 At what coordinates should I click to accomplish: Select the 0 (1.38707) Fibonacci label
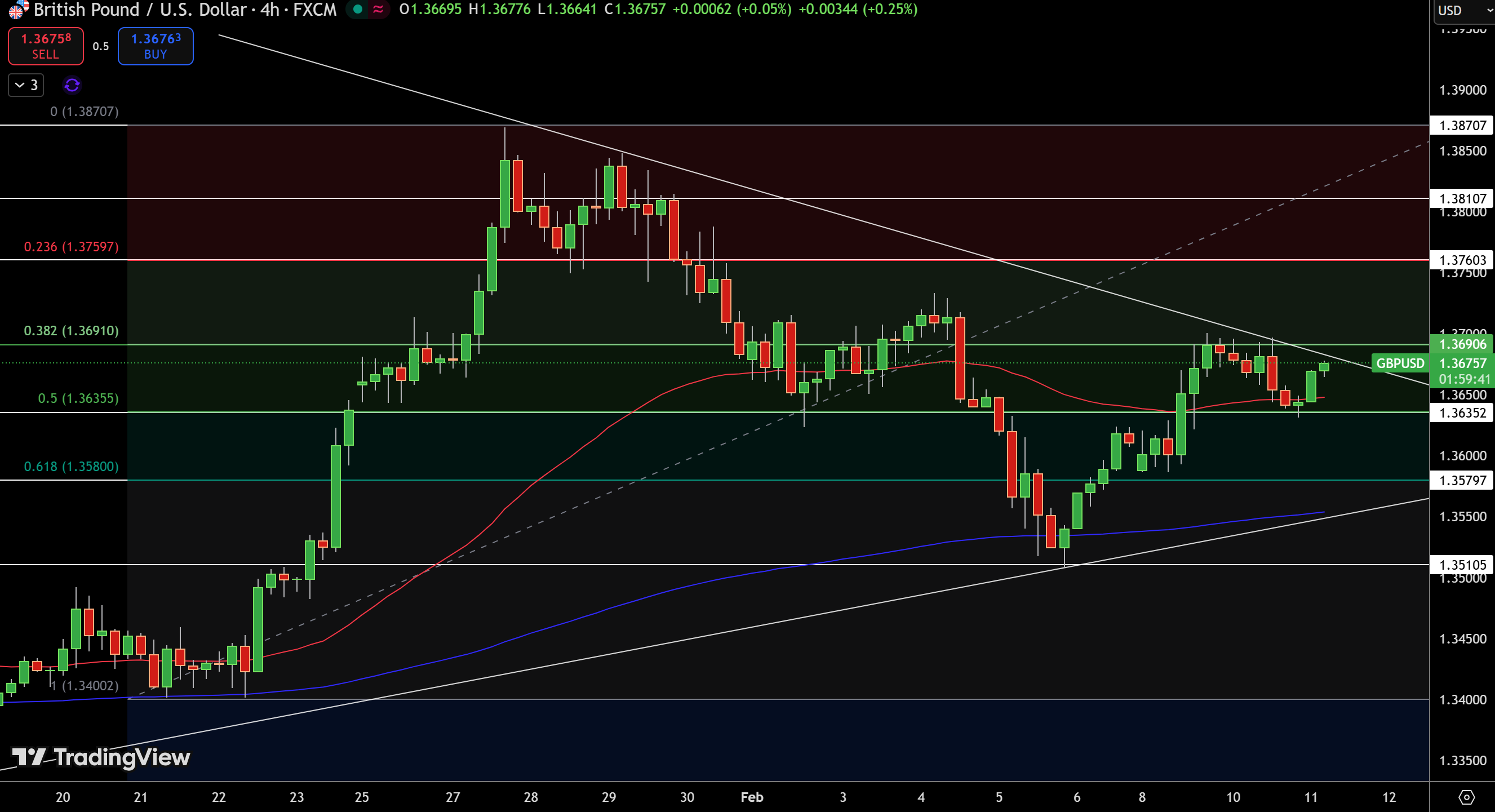pos(84,112)
